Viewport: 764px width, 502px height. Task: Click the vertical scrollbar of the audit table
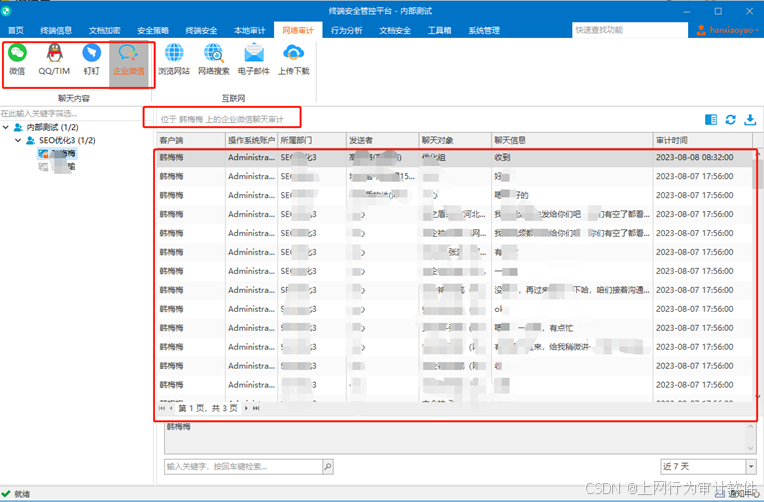(x=757, y=274)
